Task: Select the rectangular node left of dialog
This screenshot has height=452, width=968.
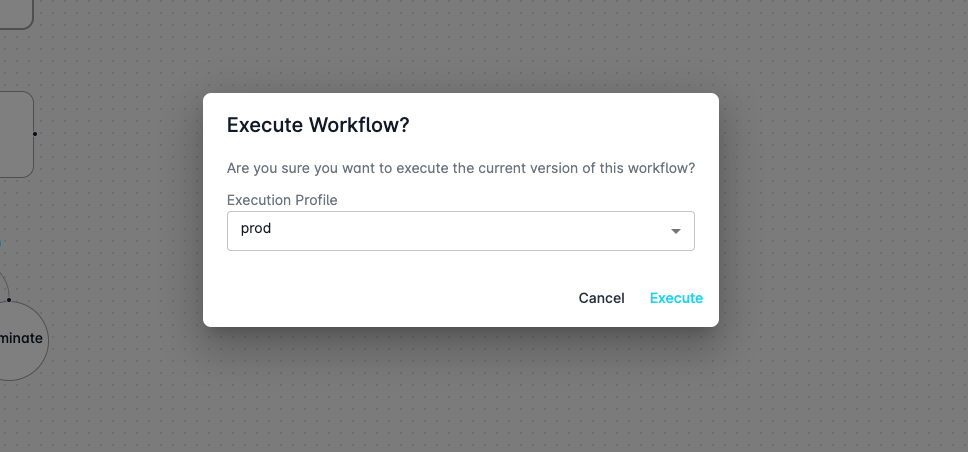Action: pos(14,134)
